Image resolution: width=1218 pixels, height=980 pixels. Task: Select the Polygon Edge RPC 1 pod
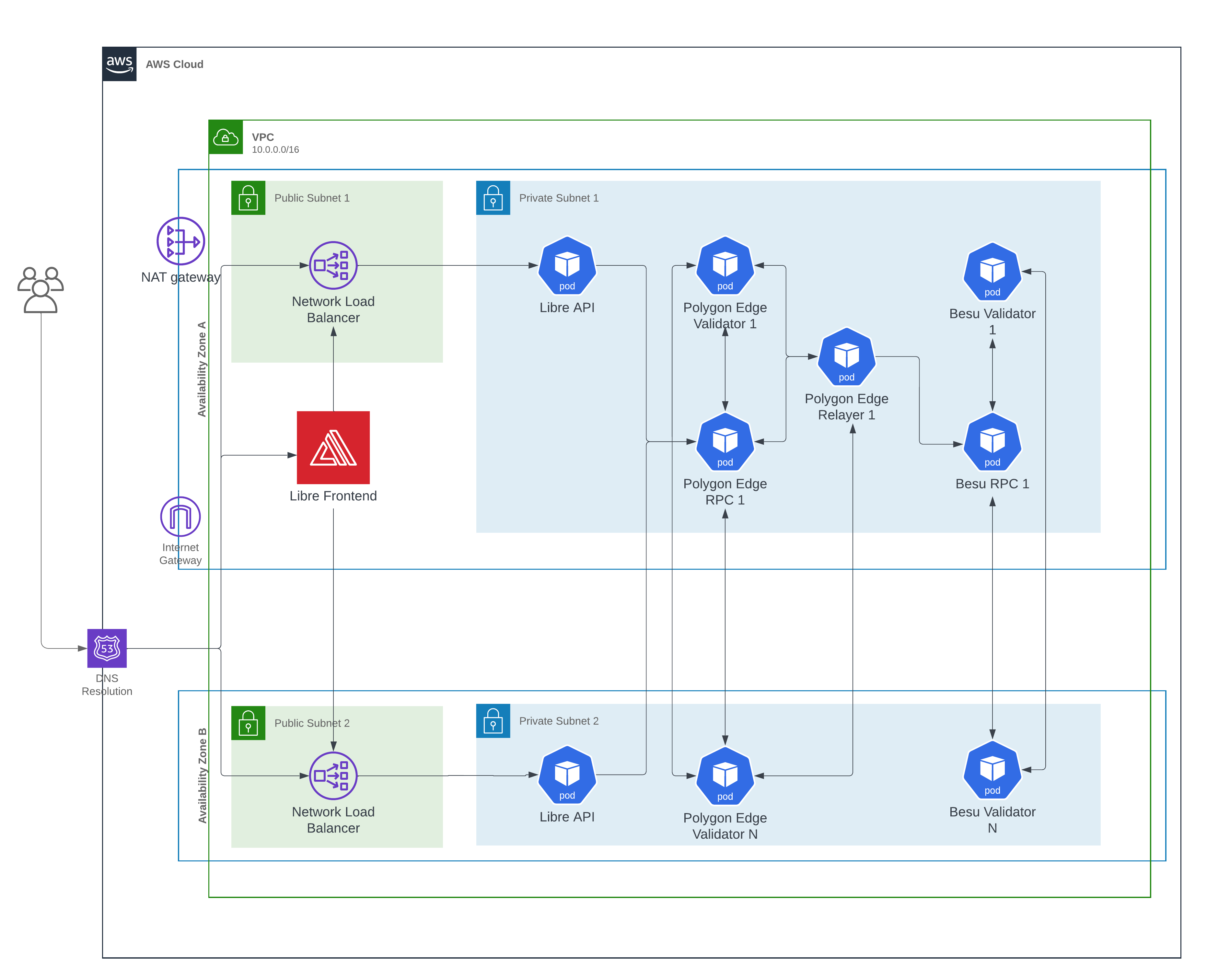point(725,442)
